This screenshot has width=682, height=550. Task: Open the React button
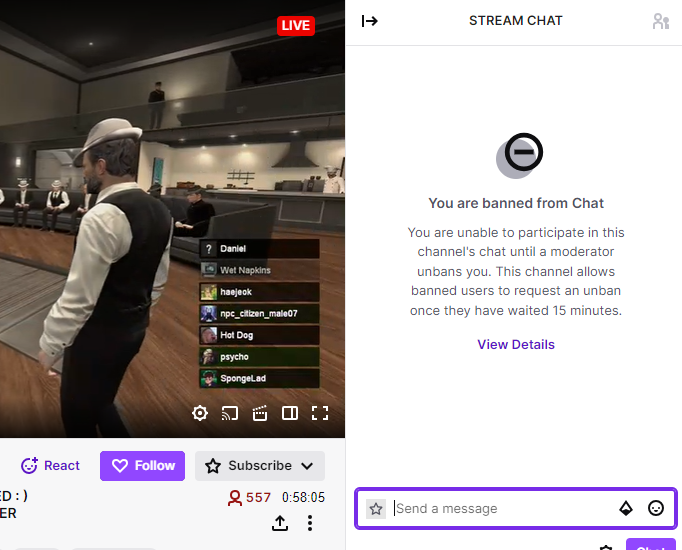point(50,466)
